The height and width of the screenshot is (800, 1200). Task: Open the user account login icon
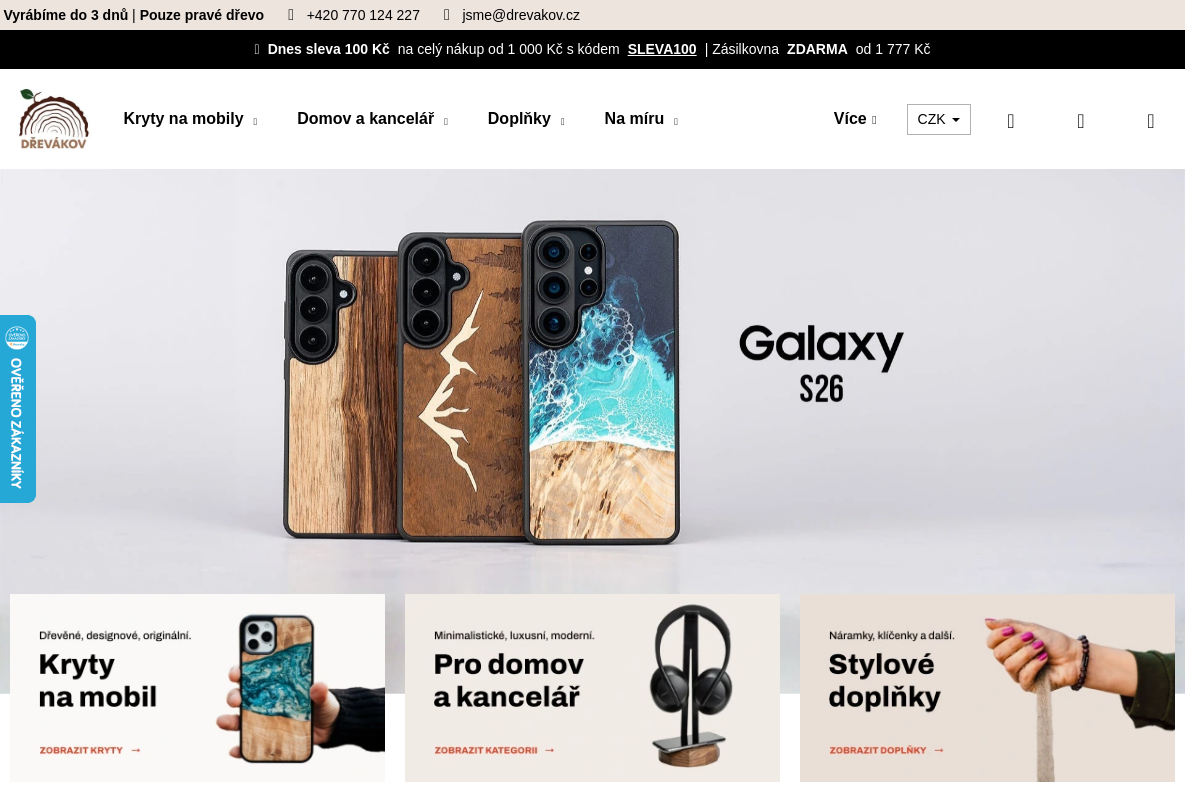[x=1081, y=121]
